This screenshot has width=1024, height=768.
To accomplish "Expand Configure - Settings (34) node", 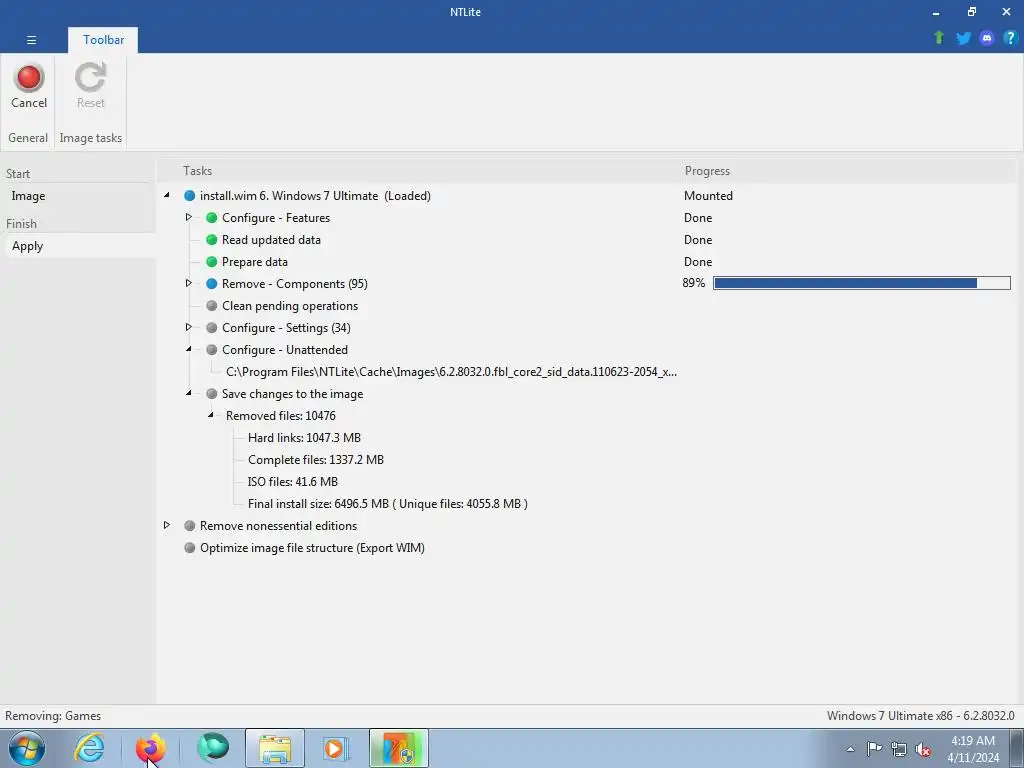I will pos(189,327).
